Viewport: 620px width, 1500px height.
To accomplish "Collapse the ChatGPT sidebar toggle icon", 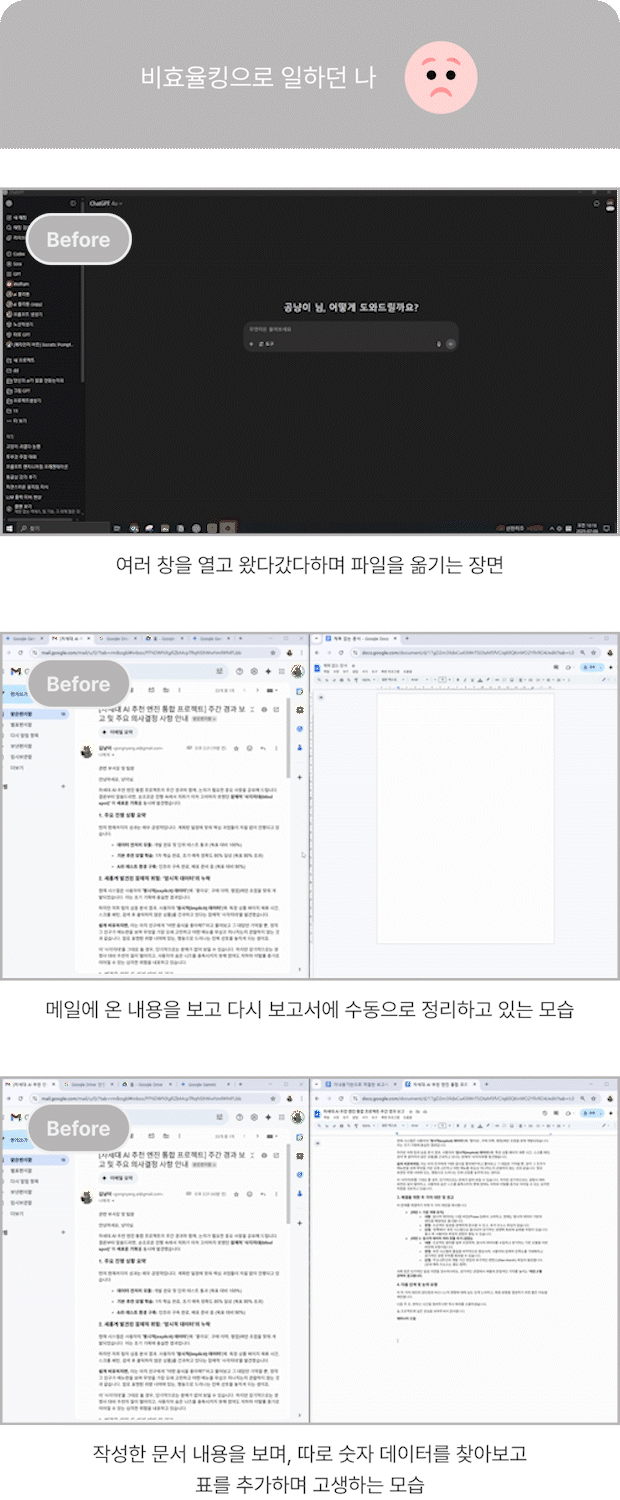I will click(74, 203).
